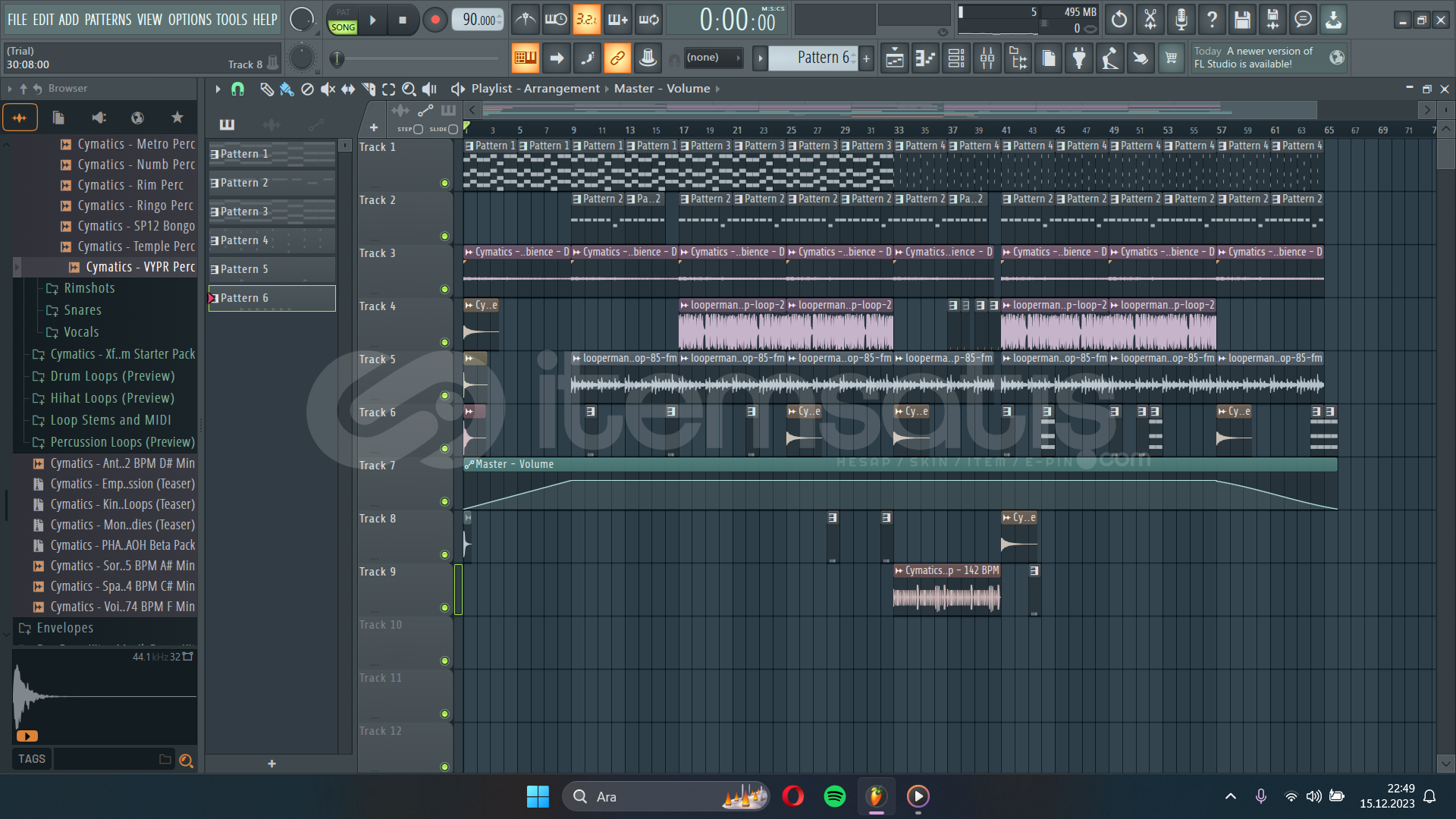1456x819 pixels.
Task: Click the main volume knob
Action: point(302,20)
